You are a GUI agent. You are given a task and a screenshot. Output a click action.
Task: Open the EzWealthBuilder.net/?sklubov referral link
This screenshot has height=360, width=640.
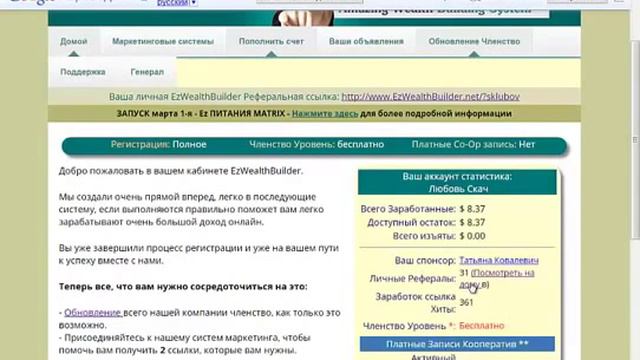[x=430, y=97]
